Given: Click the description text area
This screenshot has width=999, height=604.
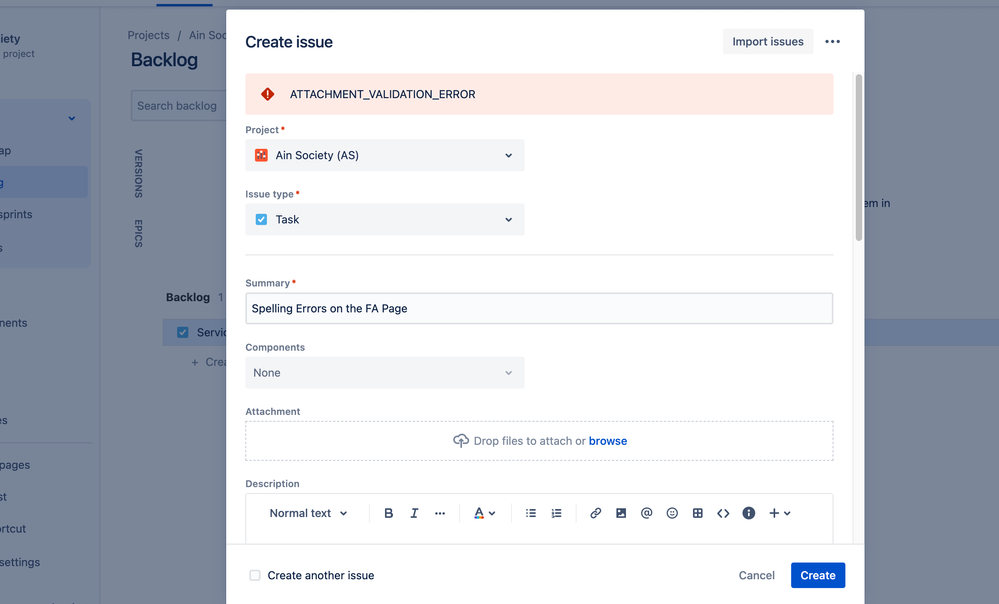Looking at the screenshot, I should (539, 536).
